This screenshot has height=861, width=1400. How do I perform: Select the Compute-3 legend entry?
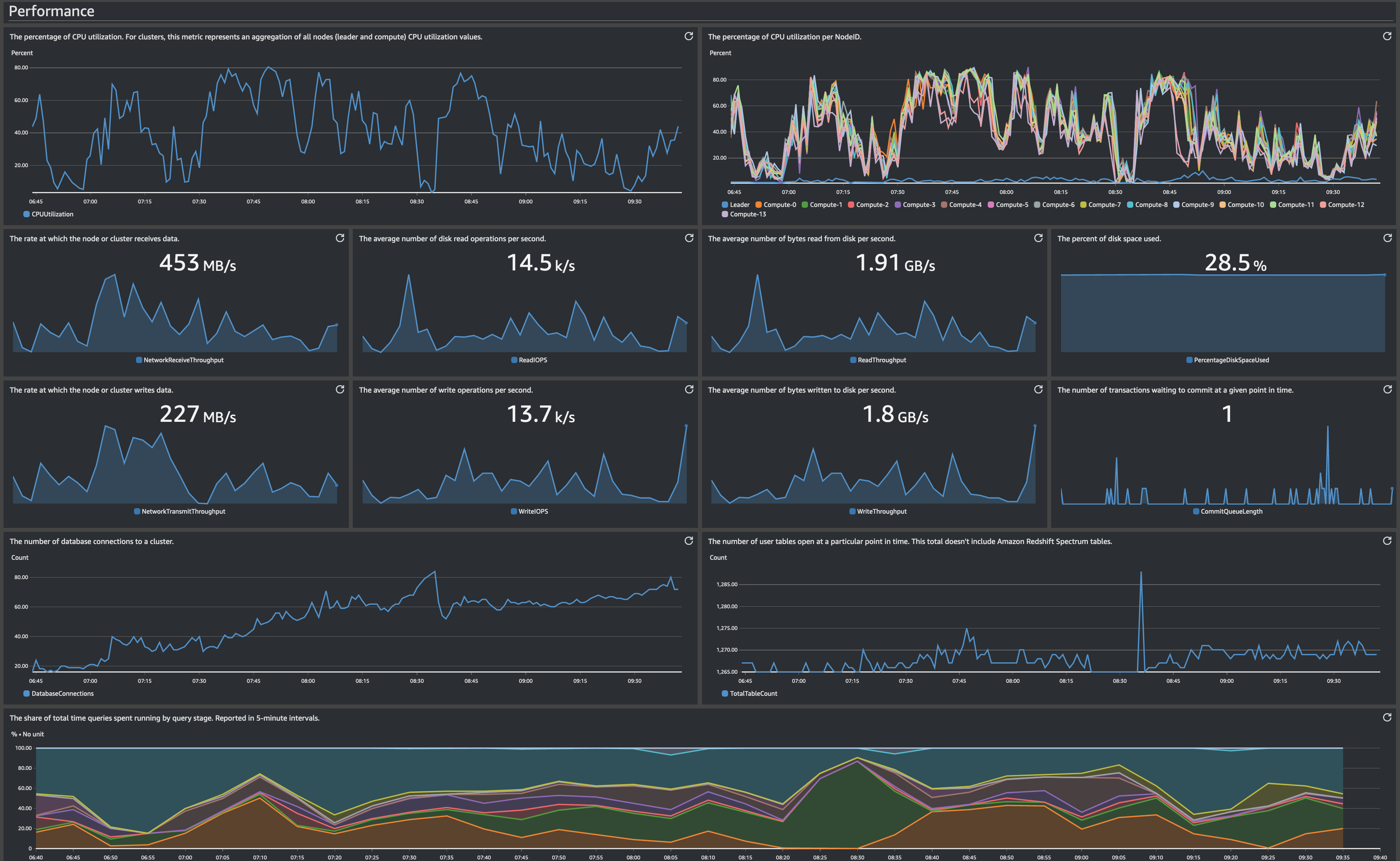point(915,205)
